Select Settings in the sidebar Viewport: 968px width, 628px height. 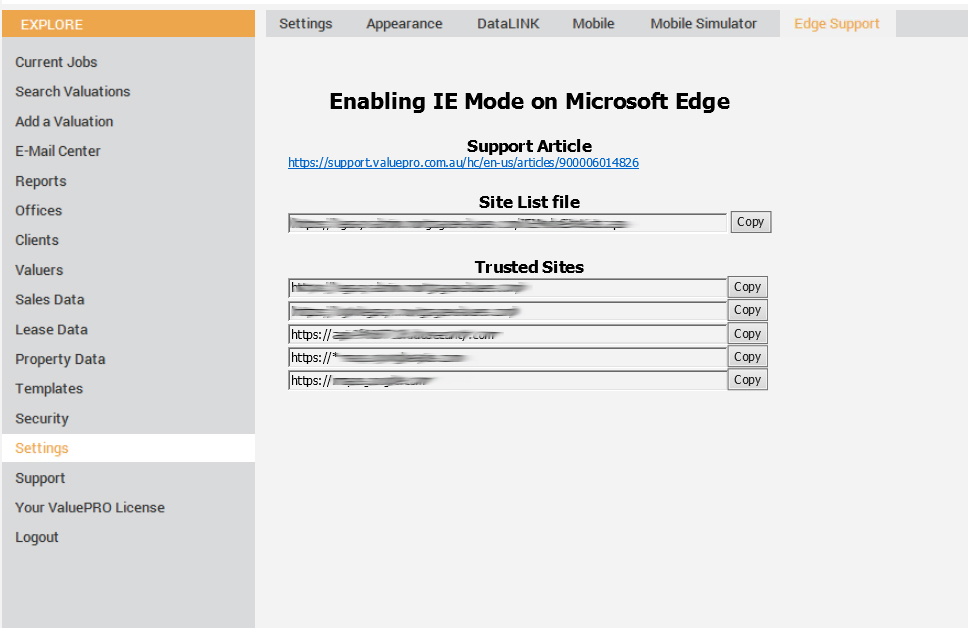[x=128, y=448]
